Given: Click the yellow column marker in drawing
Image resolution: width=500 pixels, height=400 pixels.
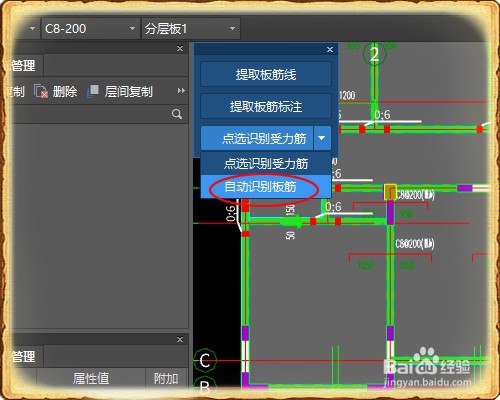Looking at the screenshot, I should tap(390, 192).
